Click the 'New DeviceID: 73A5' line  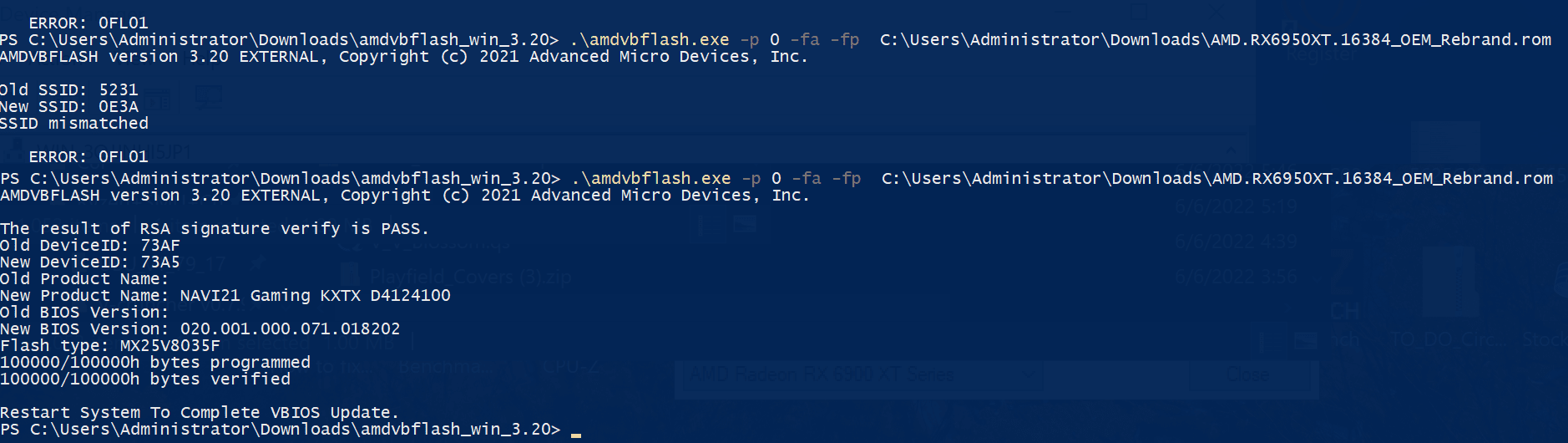pyautogui.click(x=90, y=262)
